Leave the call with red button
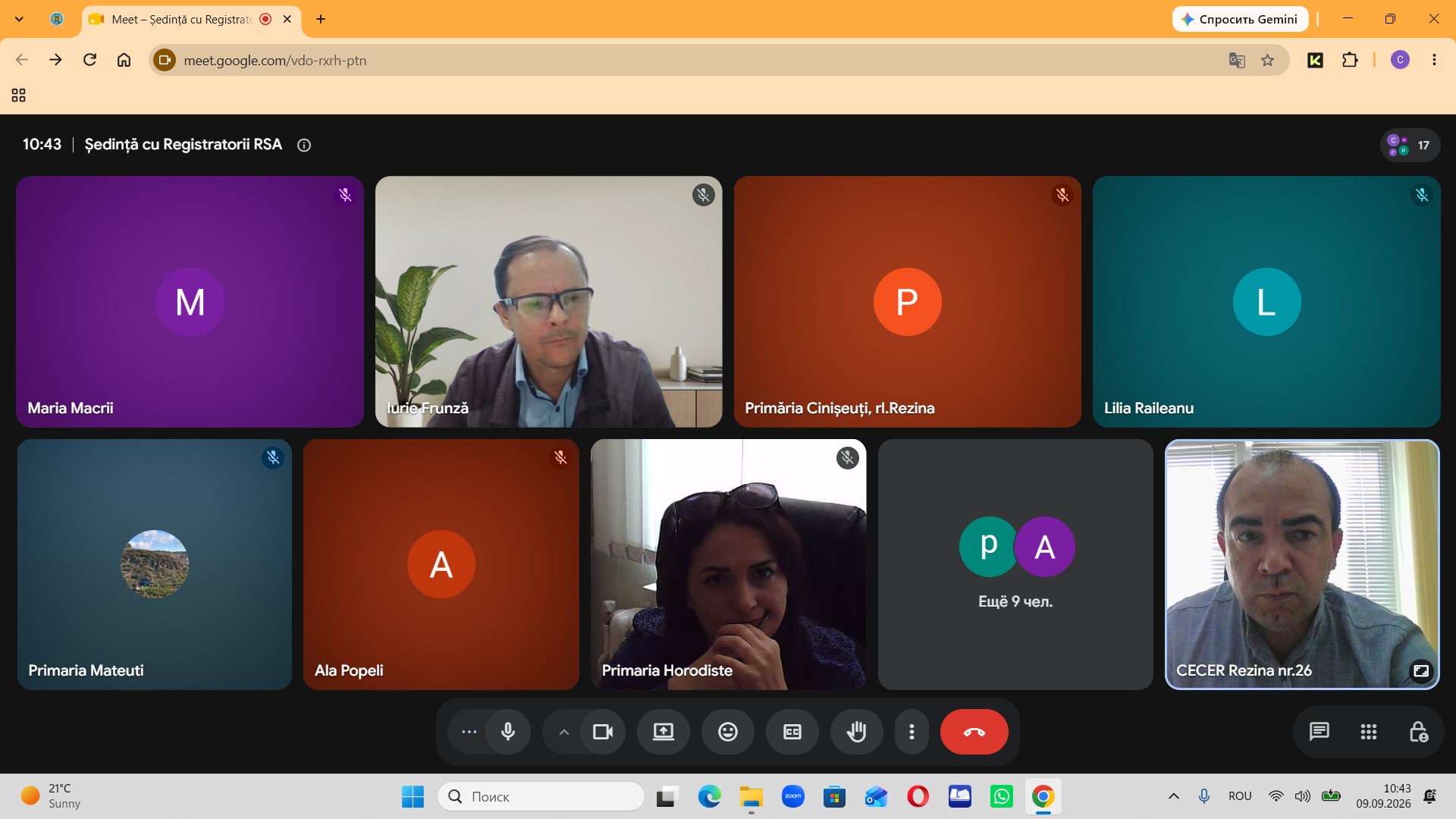 coord(974,732)
